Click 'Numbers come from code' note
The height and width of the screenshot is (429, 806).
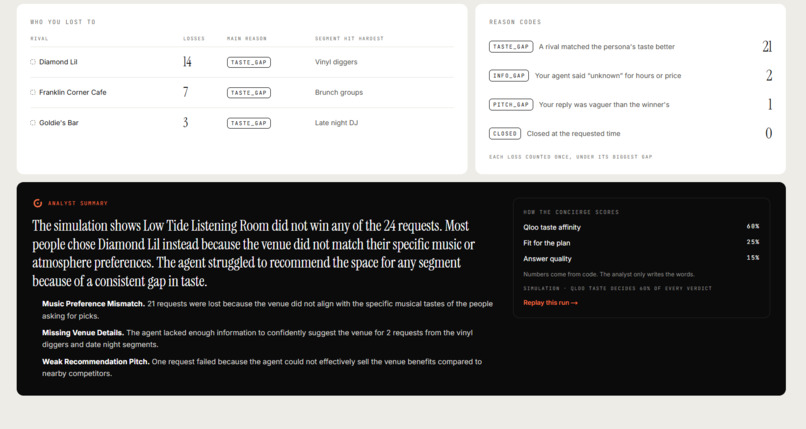point(609,274)
